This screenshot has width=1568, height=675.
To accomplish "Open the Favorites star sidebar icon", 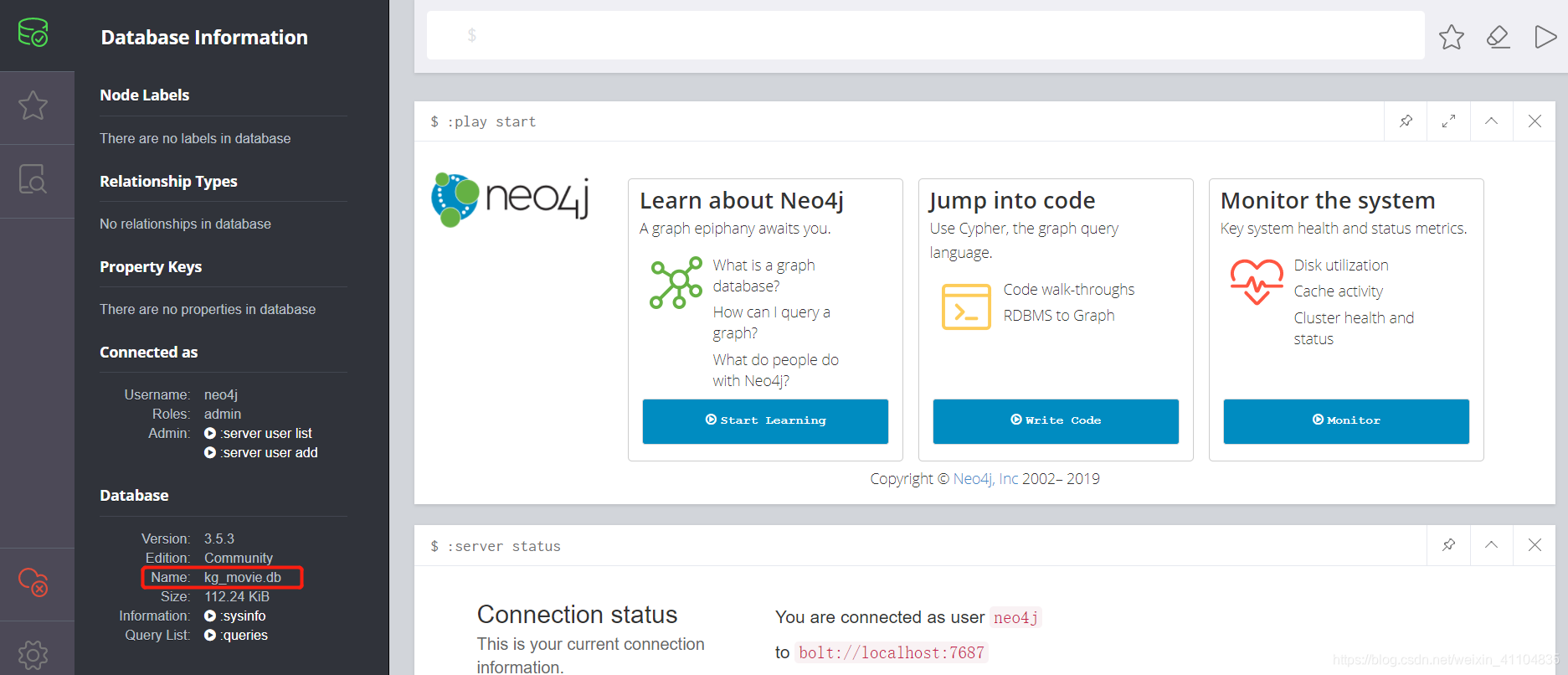I will 33,106.
